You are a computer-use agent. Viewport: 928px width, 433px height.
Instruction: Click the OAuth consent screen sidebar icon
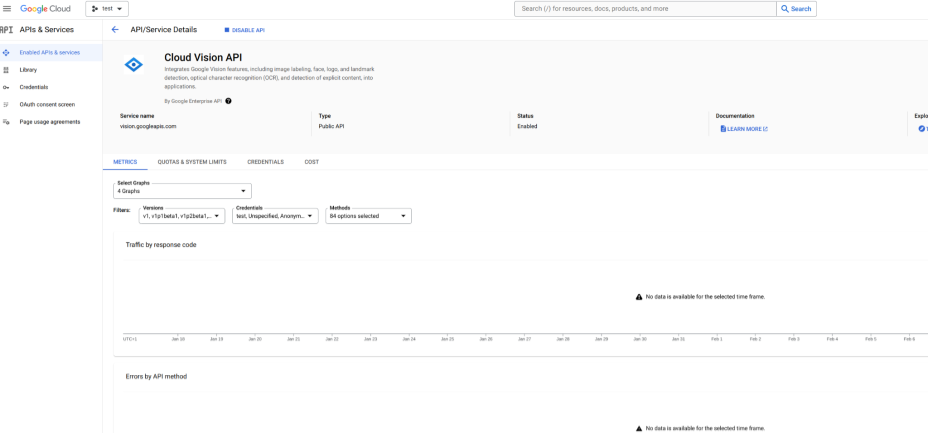[7, 104]
